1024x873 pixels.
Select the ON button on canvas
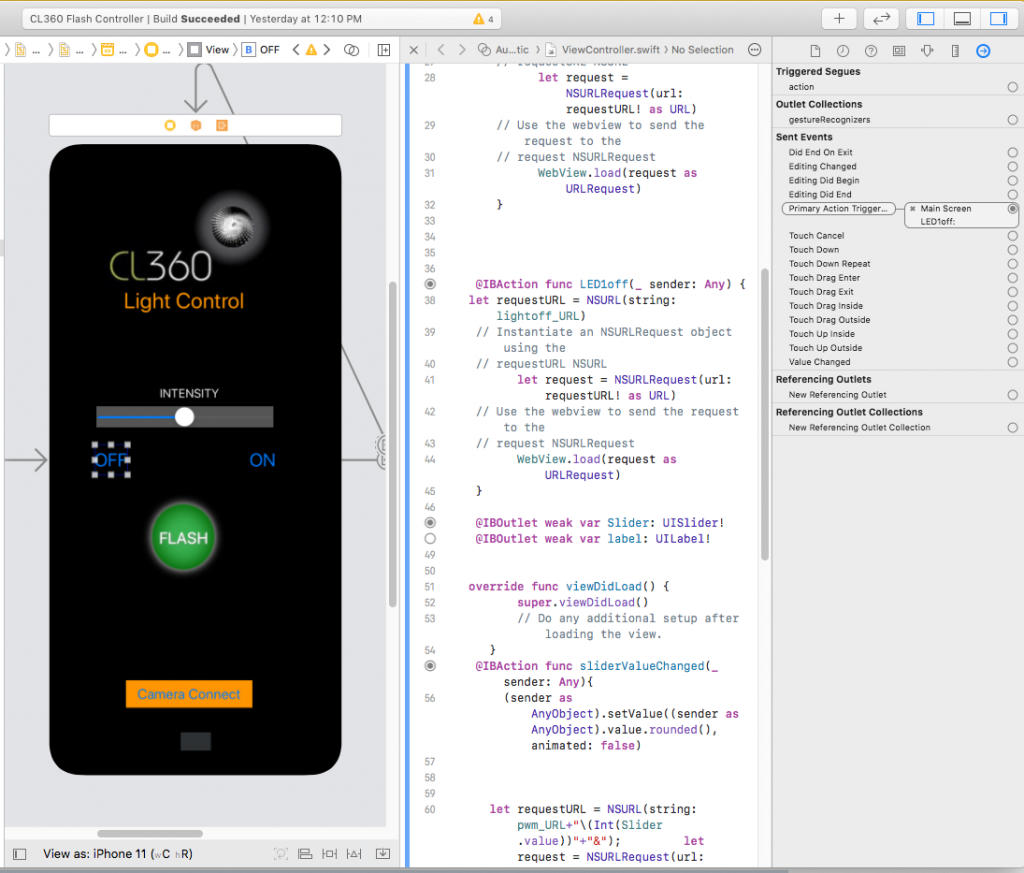[x=263, y=460]
